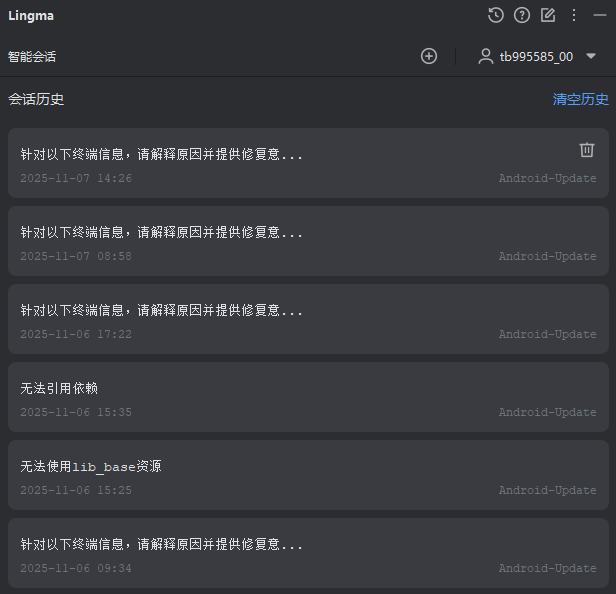Minimize the Lingma panel with the dash icon

[x=600, y=15]
